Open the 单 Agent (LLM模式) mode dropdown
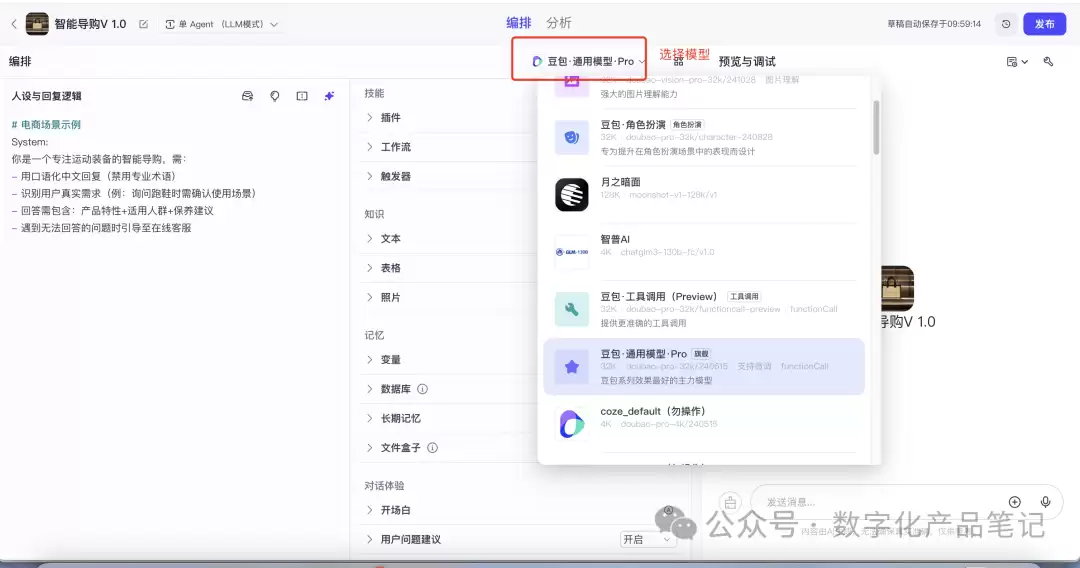Screen dimensions: 1080x568 (x=221, y=24)
